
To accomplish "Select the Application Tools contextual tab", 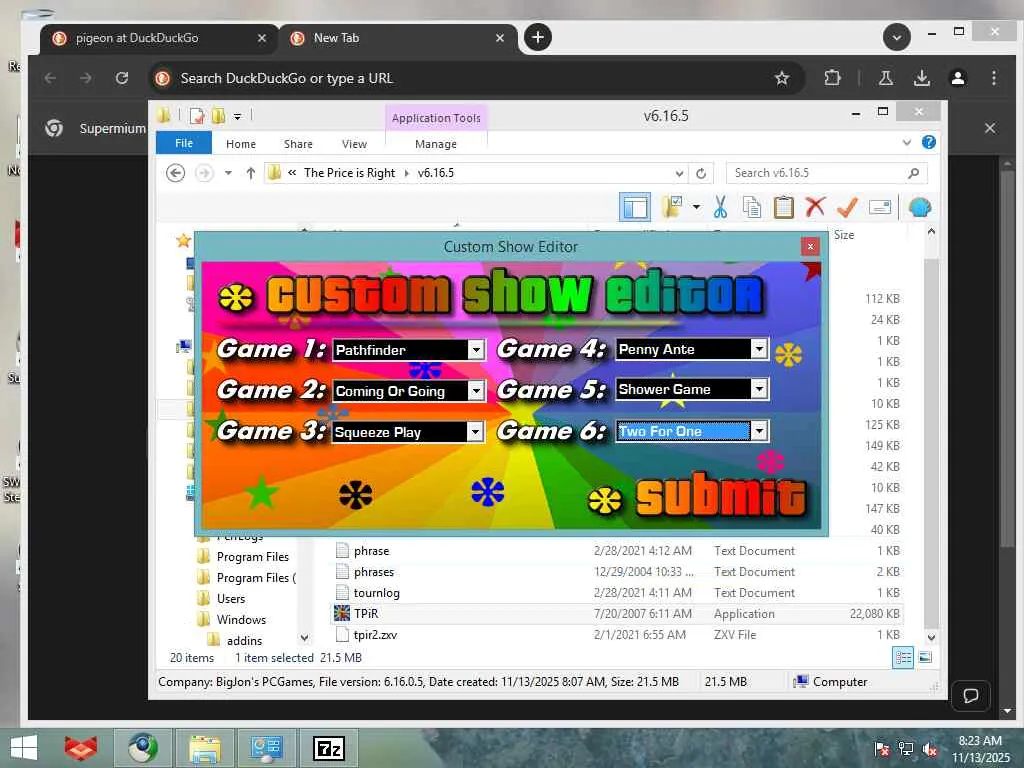I will coord(436,118).
